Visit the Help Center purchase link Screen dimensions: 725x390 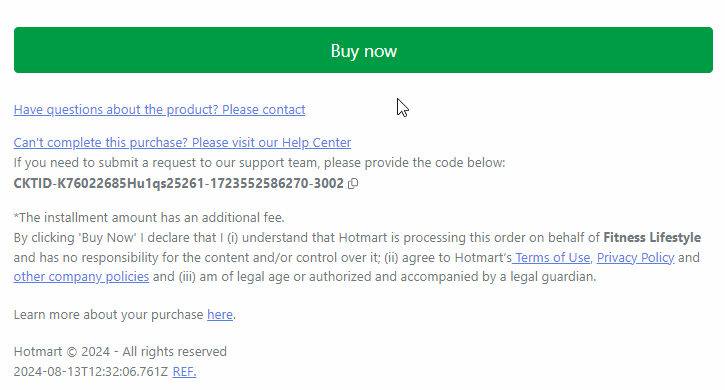pyautogui.click(x=182, y=142)
